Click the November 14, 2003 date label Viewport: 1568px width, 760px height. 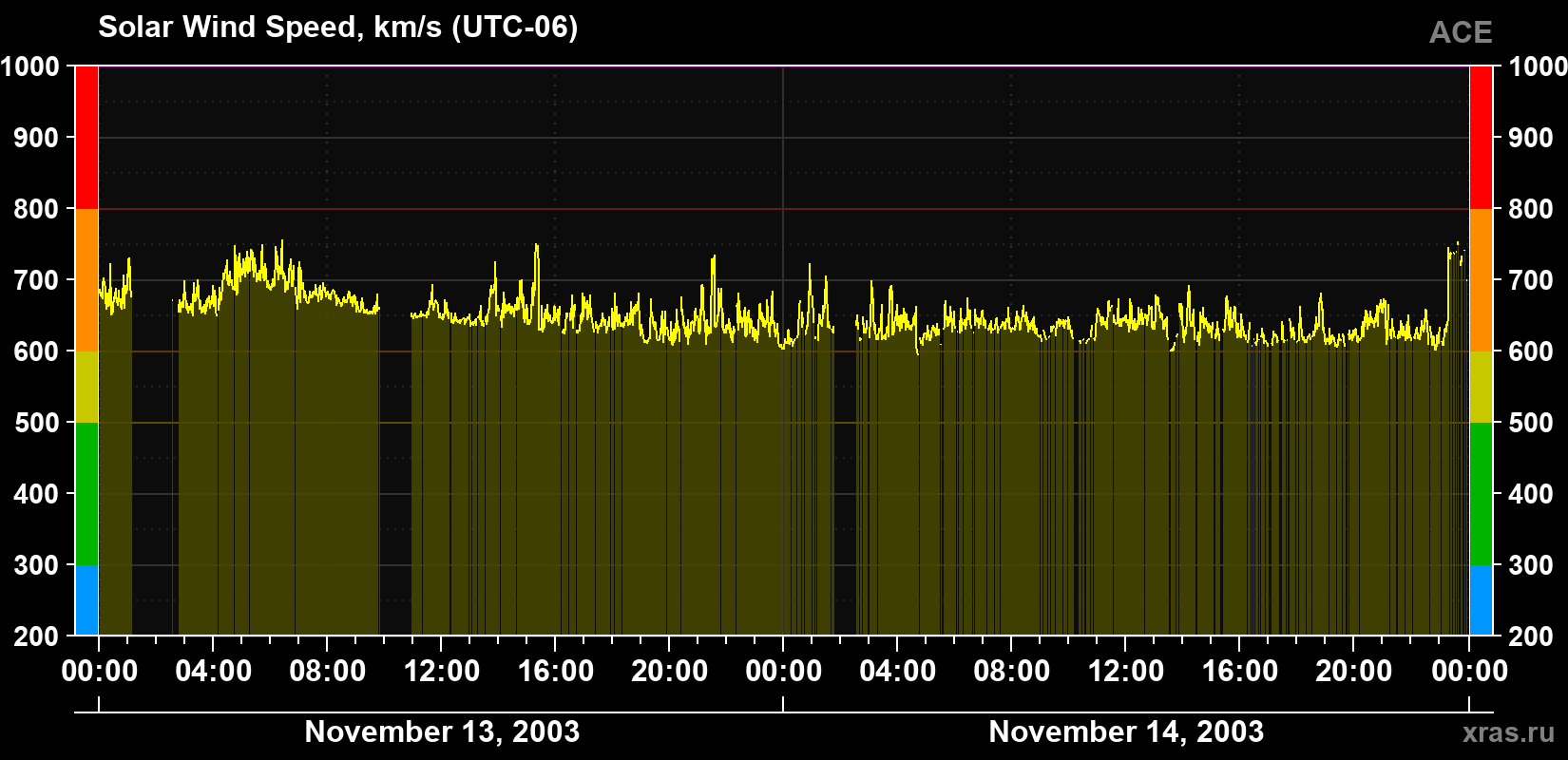(1126, 731)
